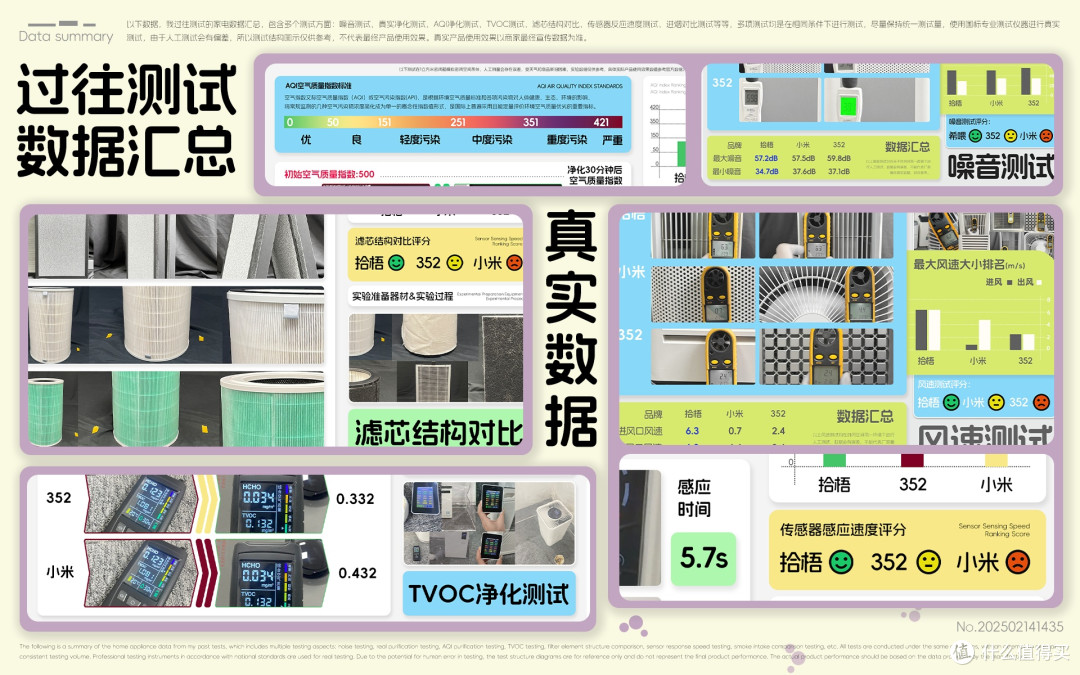This screenshot has width=1080, height=675.
Task: Choose red face by 小米 in 传感器感应速度评分
Action: (x=1017, y=562)
